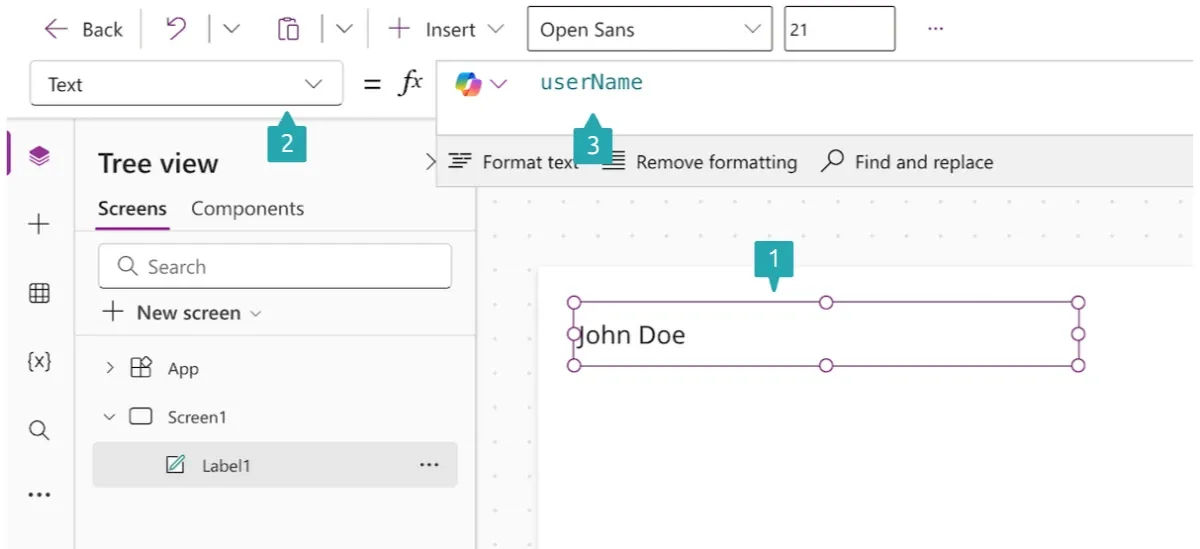The width and height of the screenshot is (1200, 549).
Task: Click the Search magnifier icon in sidebar
Action: [x=39, y=430]
